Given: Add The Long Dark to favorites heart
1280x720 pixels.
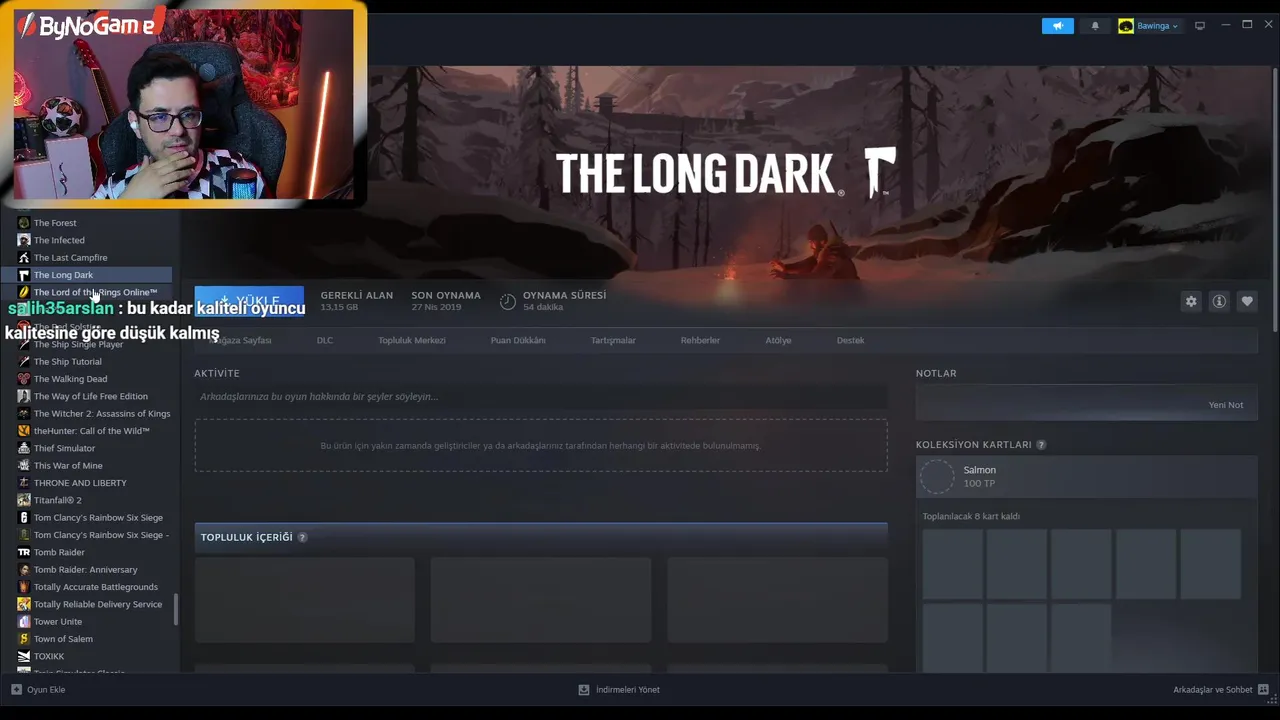Looking at the screenshot, I should (x=1247, y=301).
